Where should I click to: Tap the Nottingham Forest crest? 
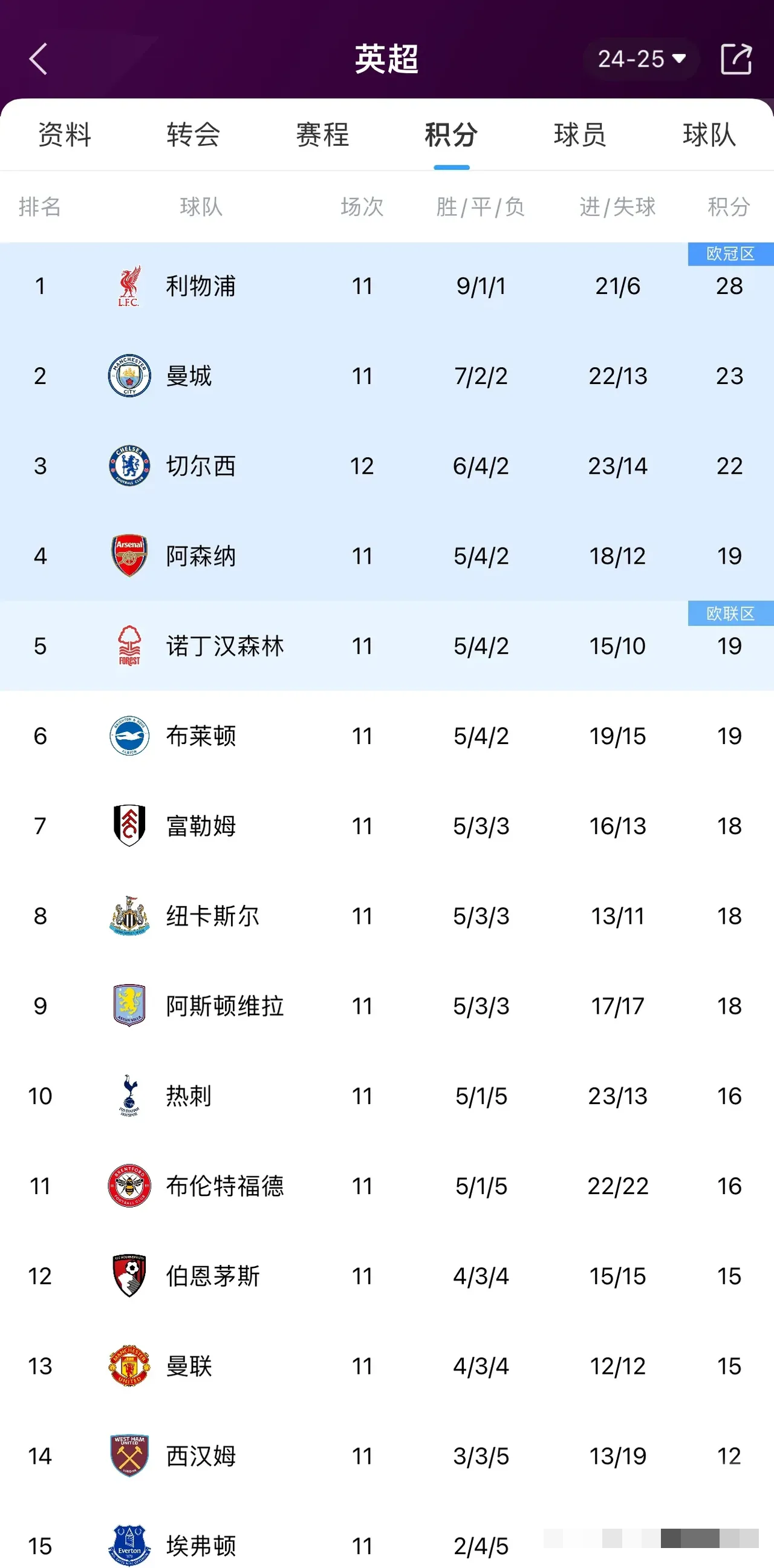pyautogui.click(x=129, y=646)
